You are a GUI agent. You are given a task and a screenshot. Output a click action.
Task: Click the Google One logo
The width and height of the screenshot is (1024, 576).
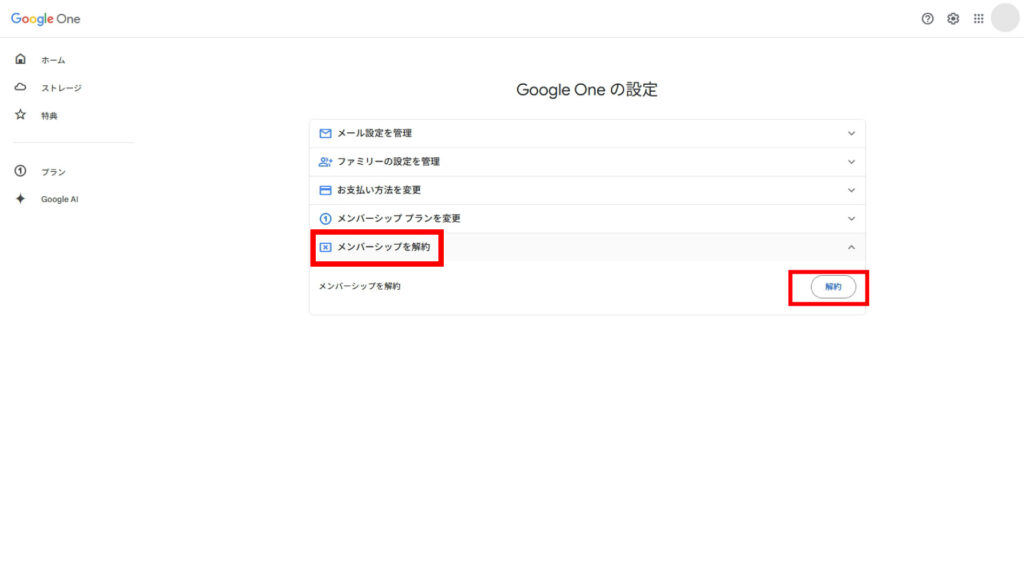pyautogui.click(x=45, y=19)
